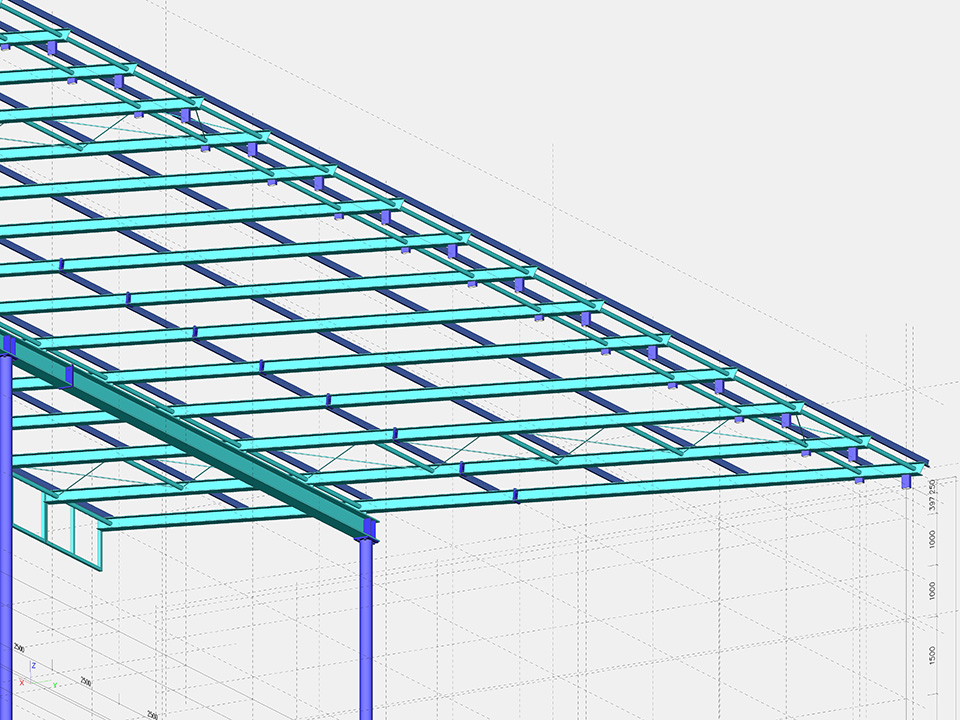Click the upper 1000 dimension label

932,539
